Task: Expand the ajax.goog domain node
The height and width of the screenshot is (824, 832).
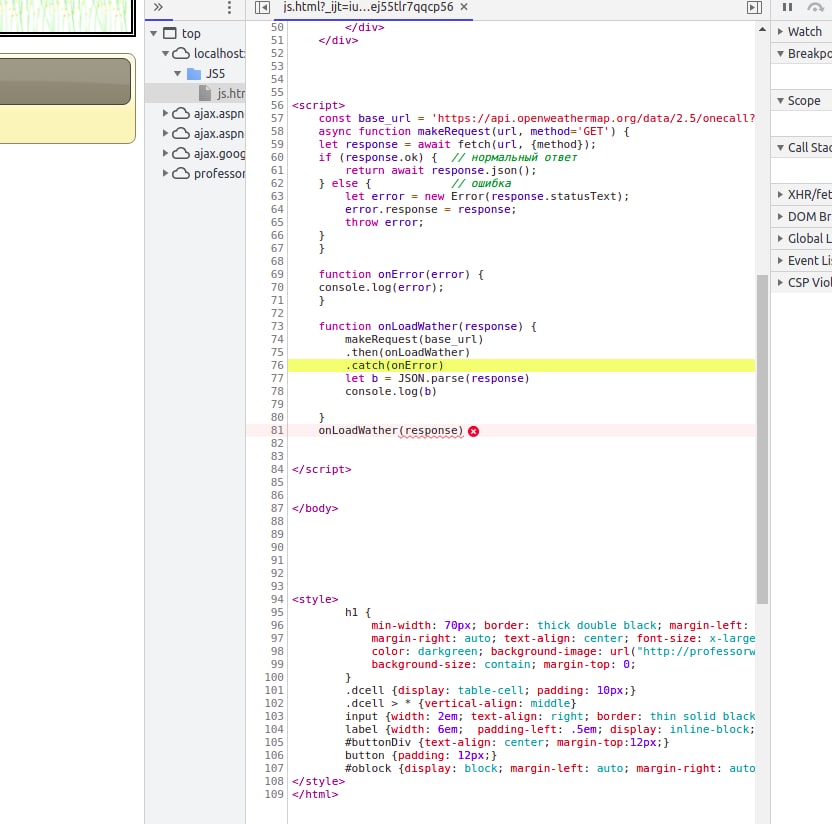Action: coord(165,153)
